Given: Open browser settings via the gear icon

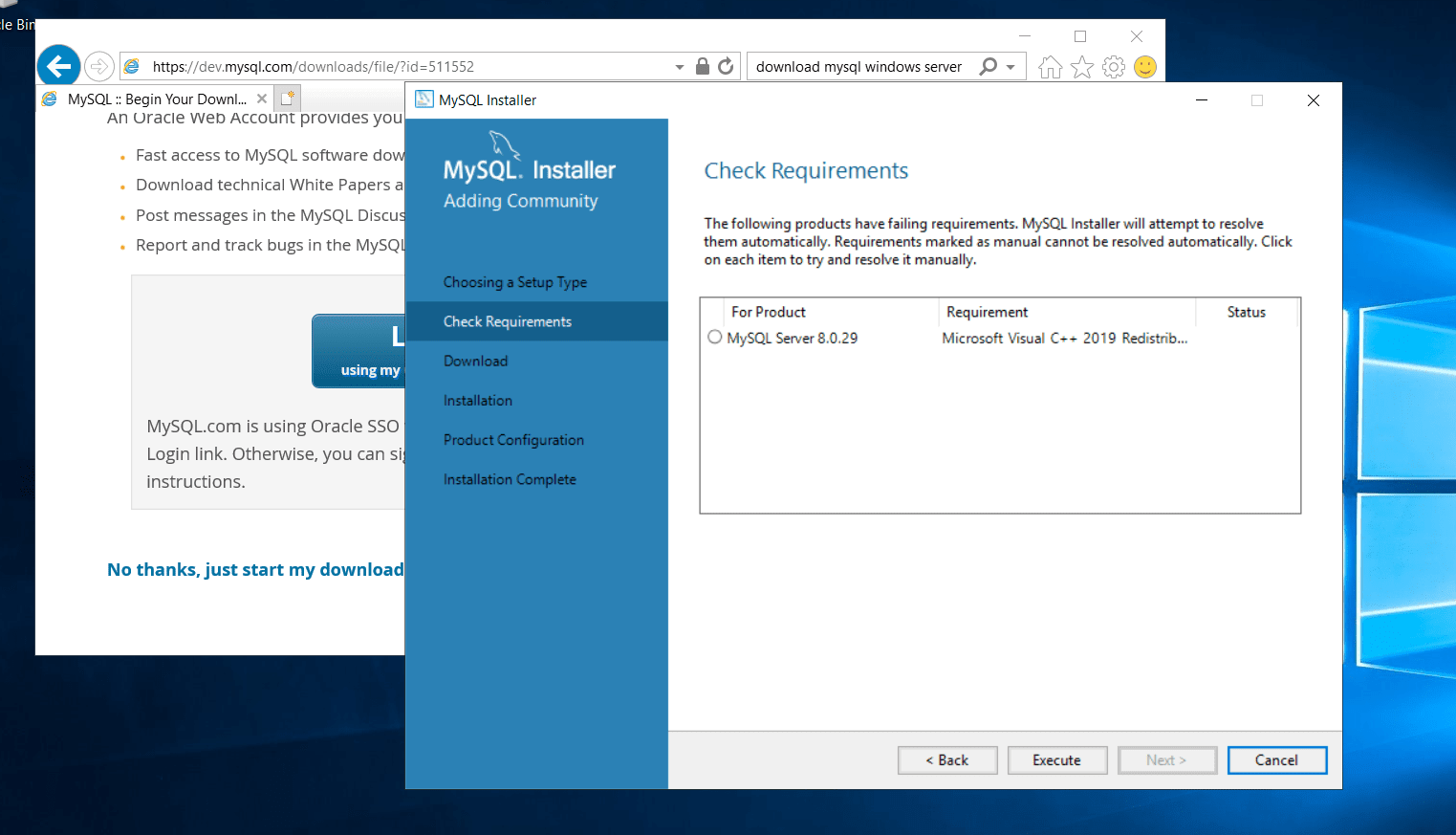Looking at the screenshot, I should click(x=1113, y=66).
